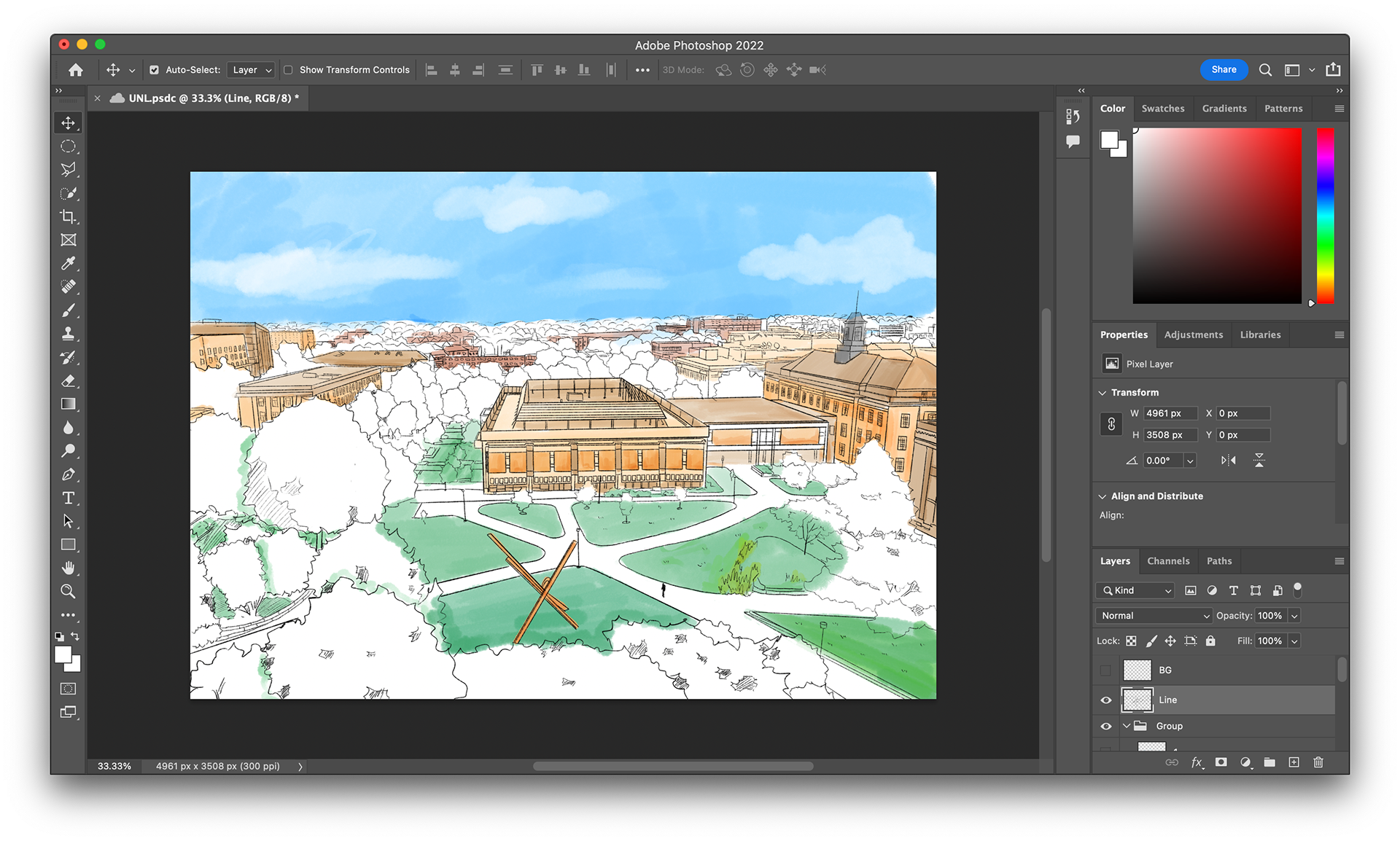The height and width of the screenshot is (841, 1400).
Task: Select the Brush tool
Action: [69, 310]
